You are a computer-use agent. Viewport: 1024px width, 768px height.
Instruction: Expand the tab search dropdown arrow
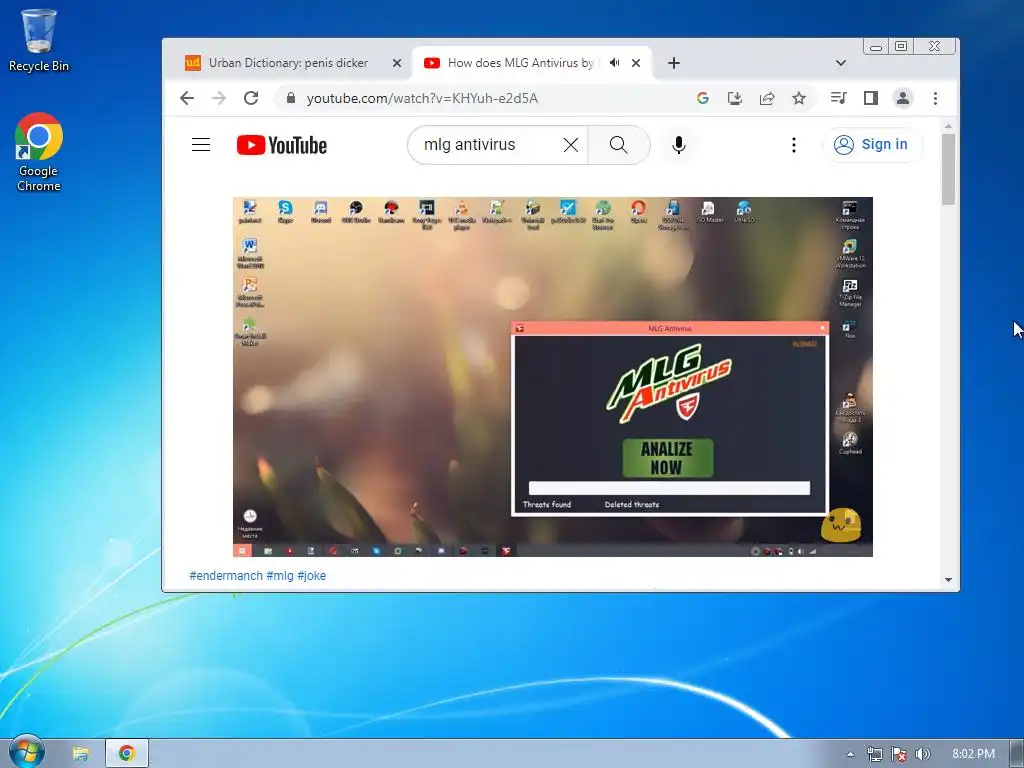(x=840, y=63)
